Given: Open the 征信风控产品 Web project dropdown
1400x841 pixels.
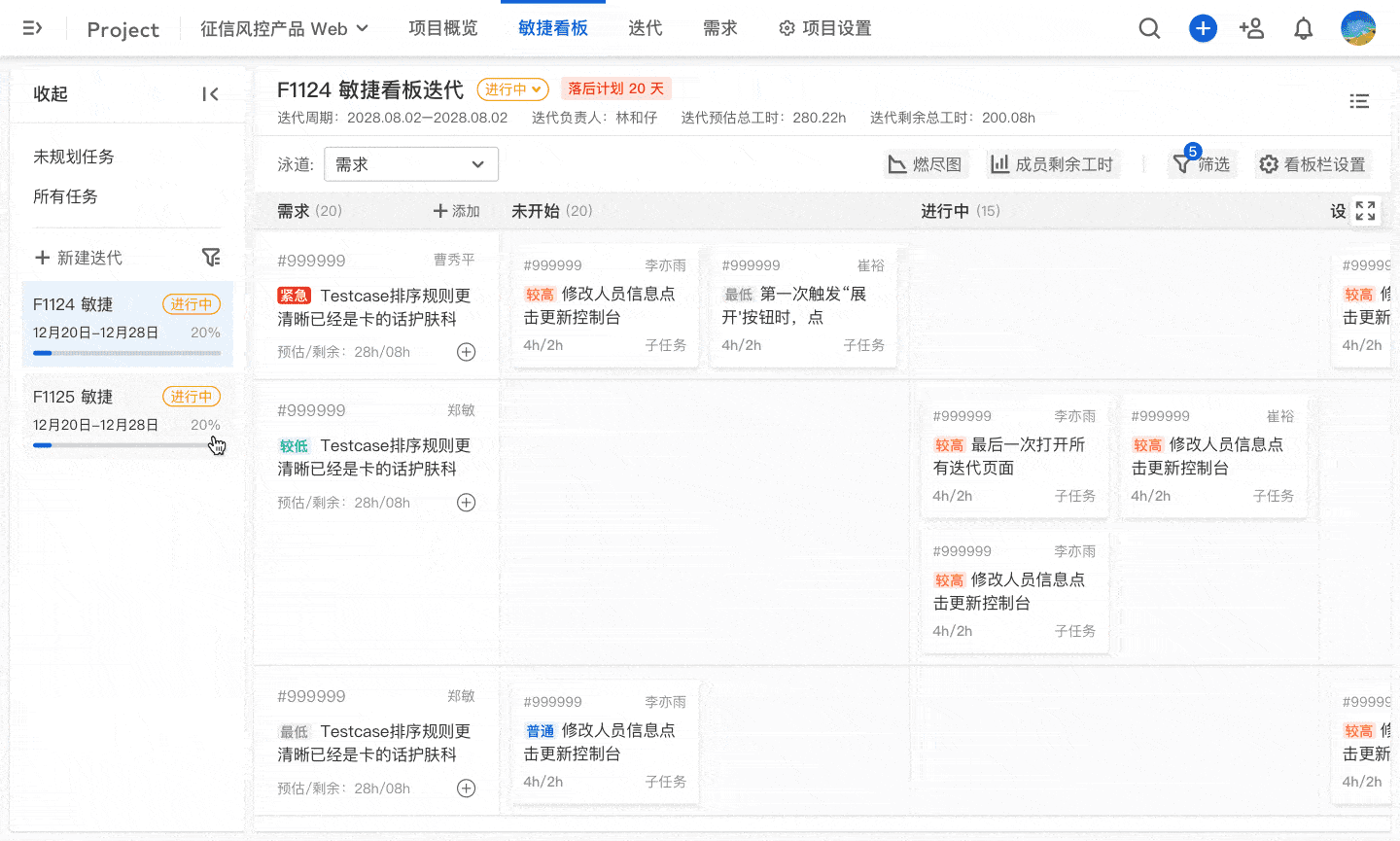Looking at the screenshot, I should pos(284,29).
